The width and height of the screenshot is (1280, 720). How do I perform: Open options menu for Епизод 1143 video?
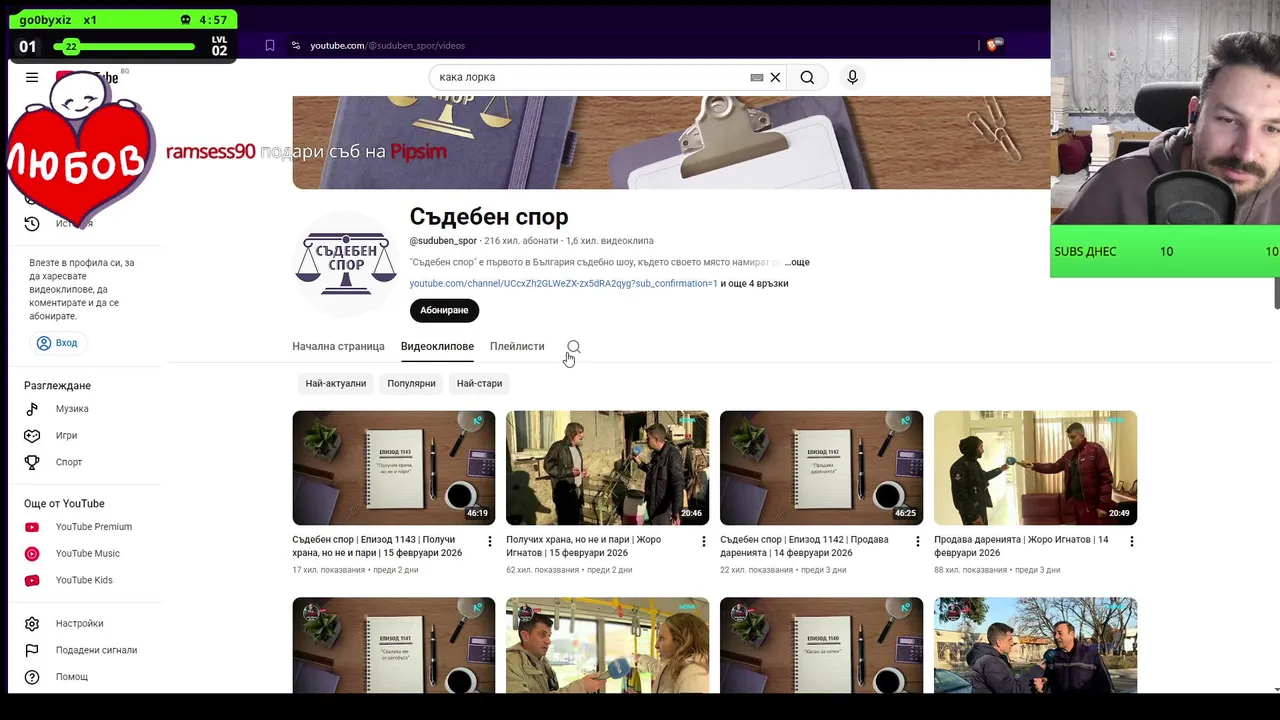tap(489, 541)
